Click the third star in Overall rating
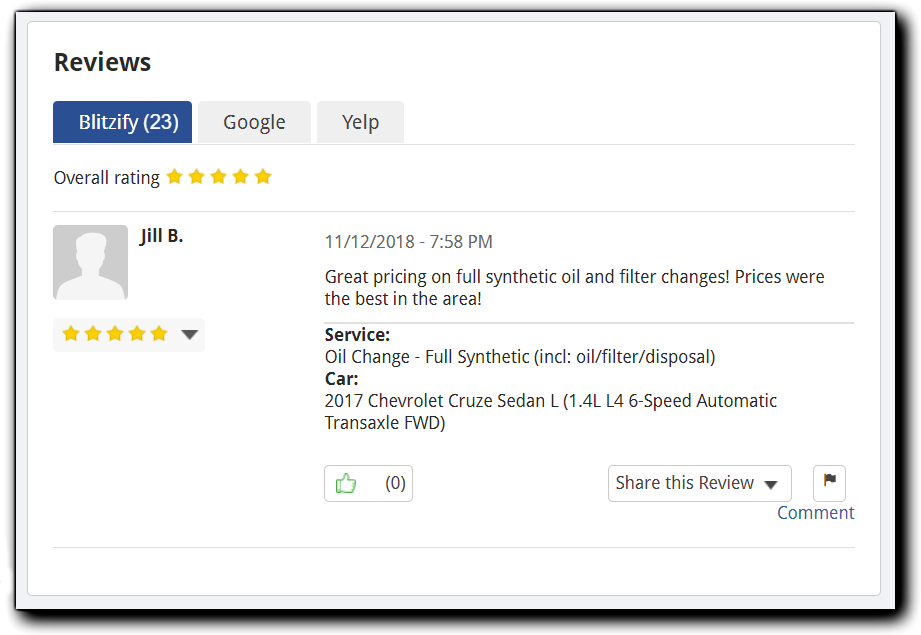Image resolution: width=921 pixels, height=635 pixels. click(x=219, y=177)
